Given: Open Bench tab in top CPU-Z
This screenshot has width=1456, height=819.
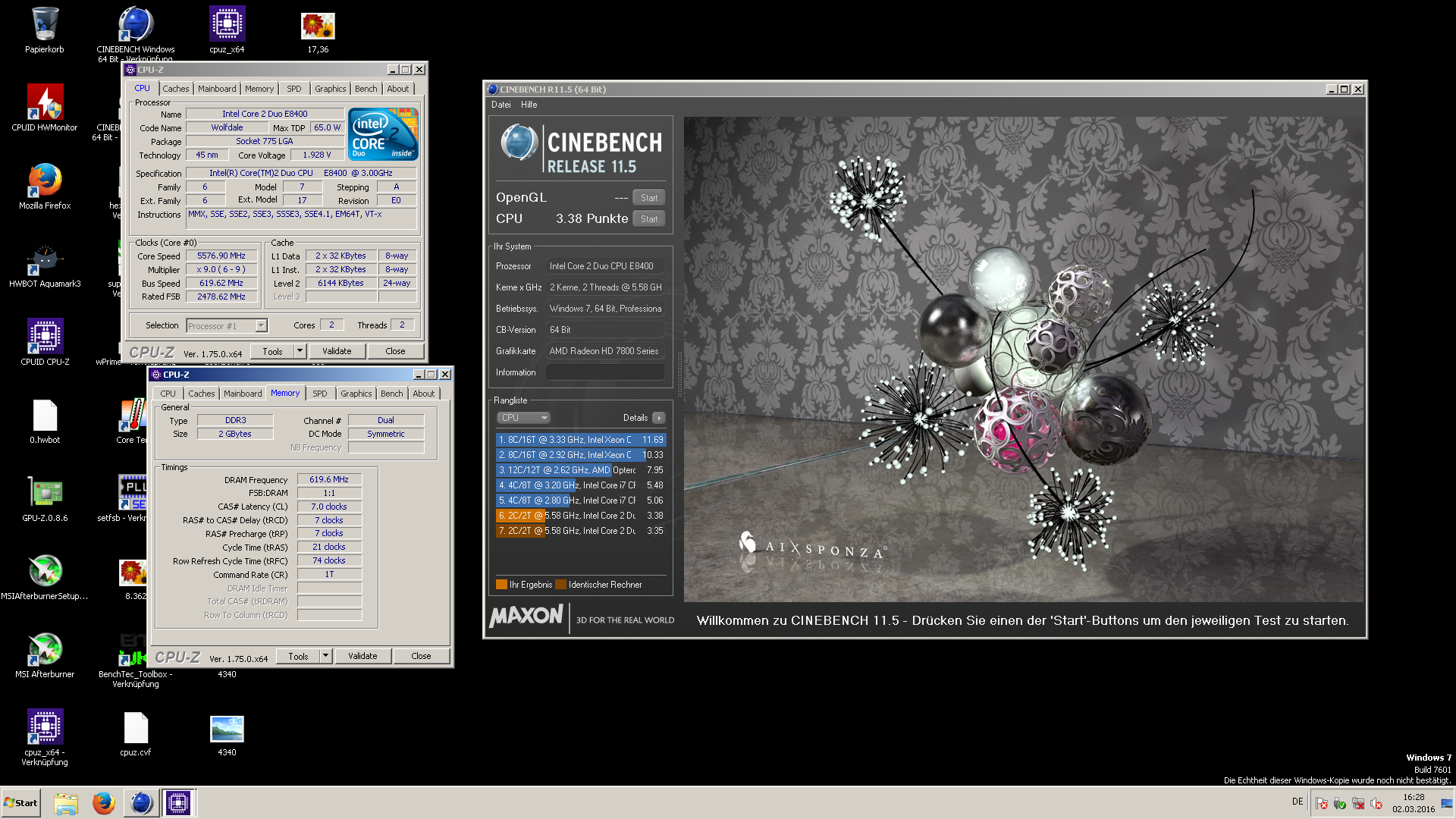Looking at the screenshot, I should pos(366,89).
